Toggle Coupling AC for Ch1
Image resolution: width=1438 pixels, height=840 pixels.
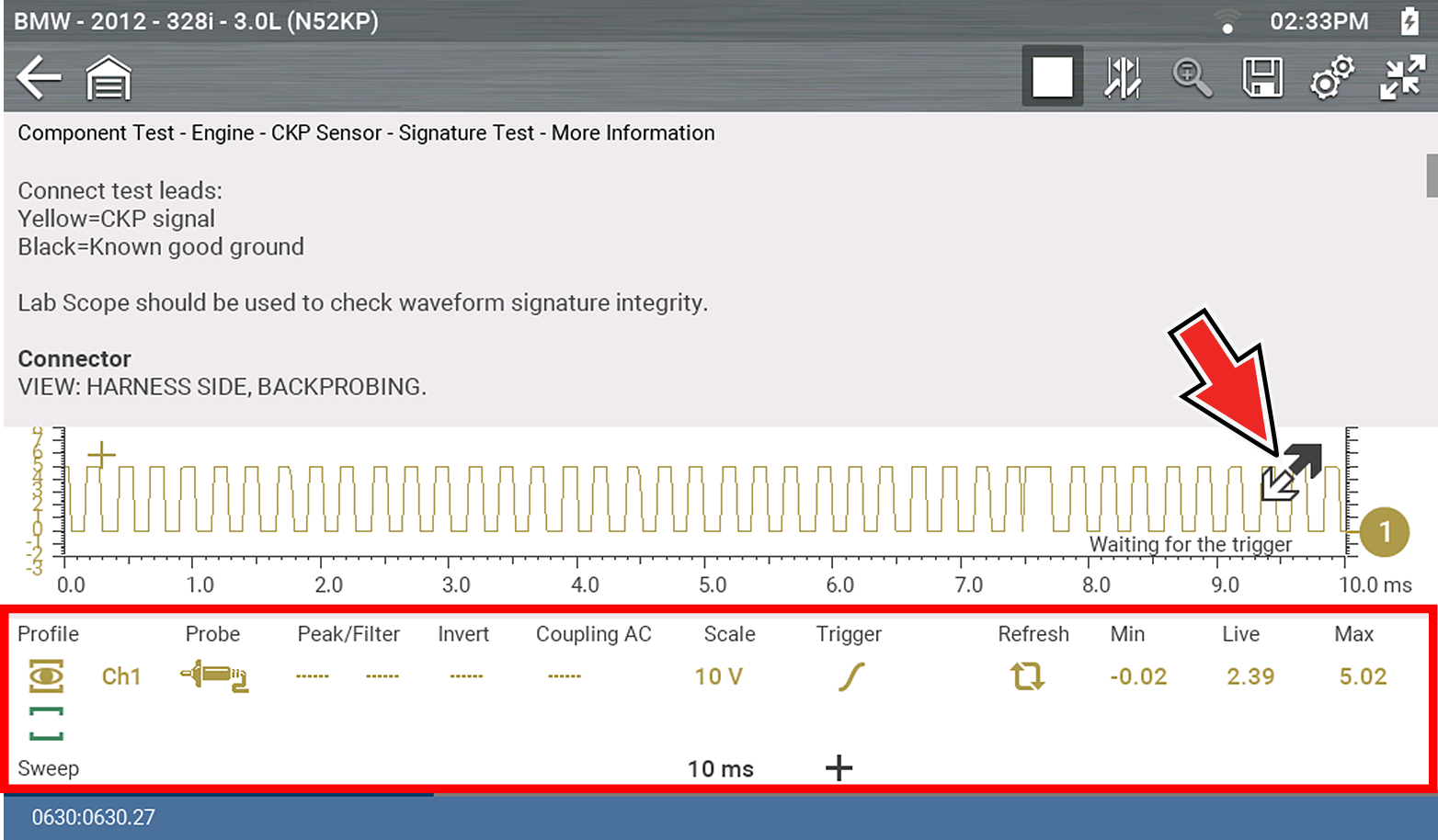point(564,676)
